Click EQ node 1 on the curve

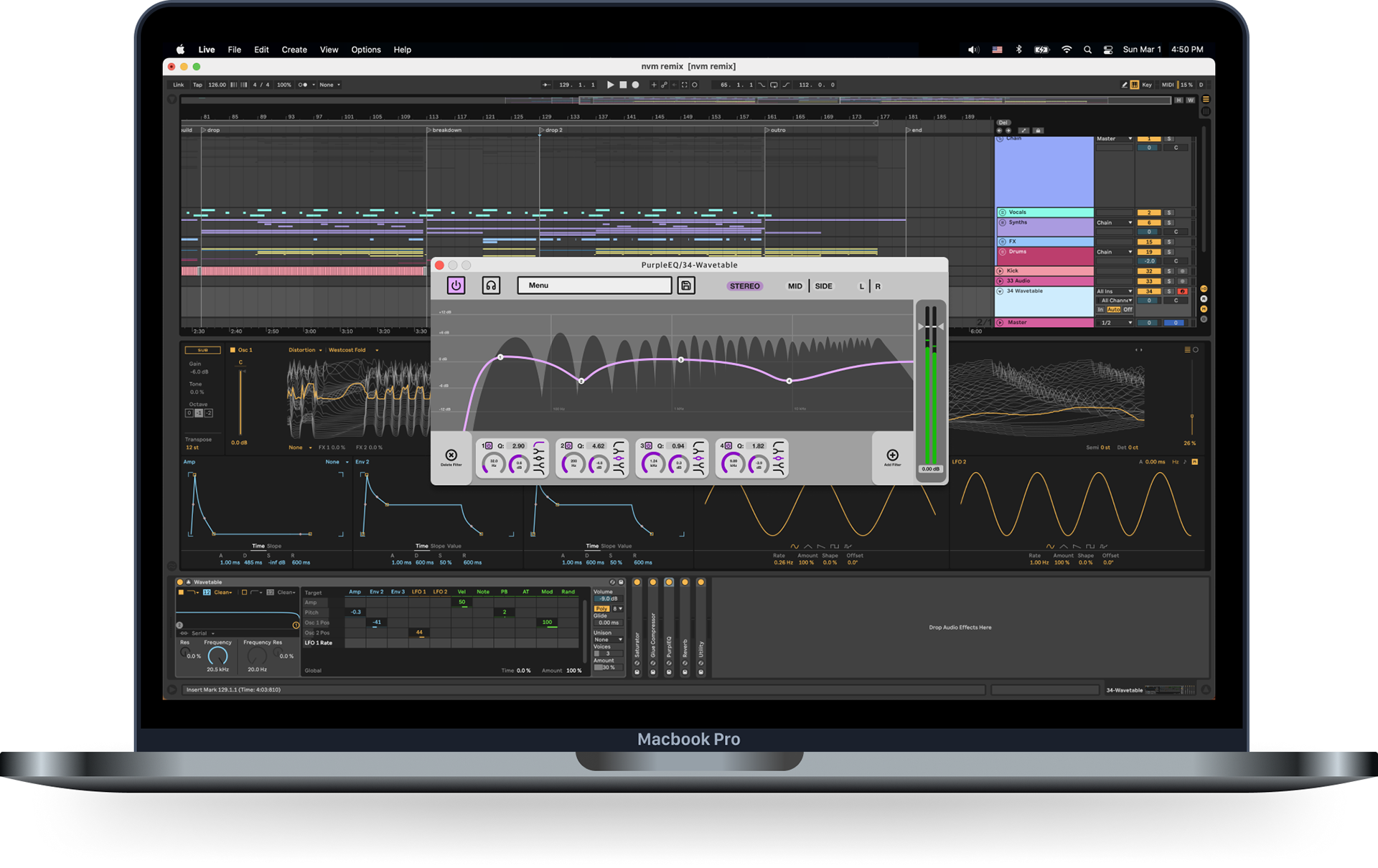[x=500, y=357]
